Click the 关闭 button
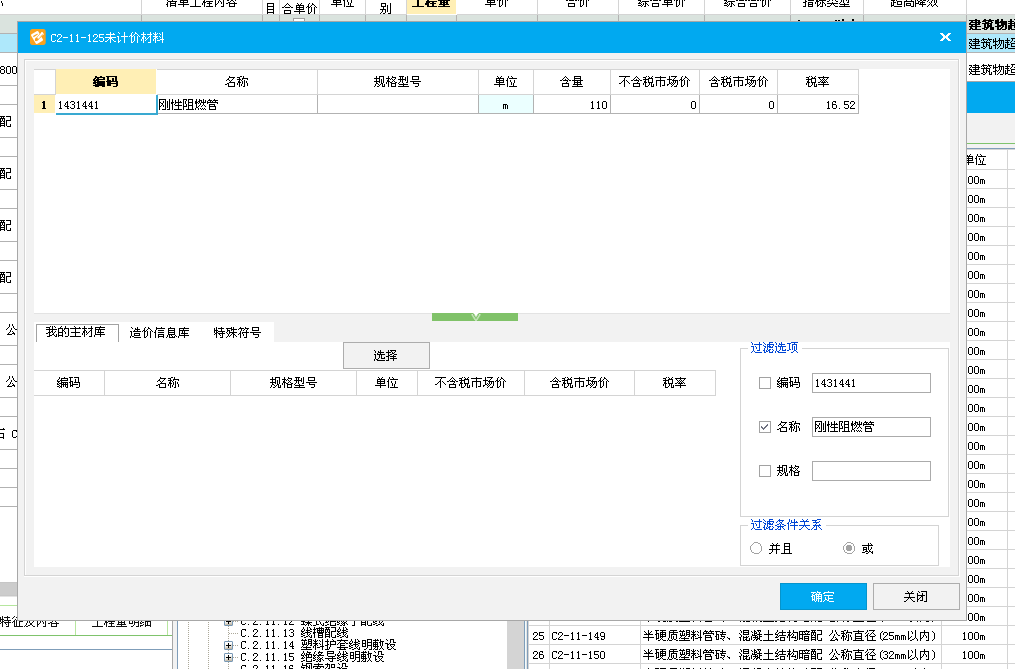Viewport: 1015px width, 669px height. click(x=916, y=596)
